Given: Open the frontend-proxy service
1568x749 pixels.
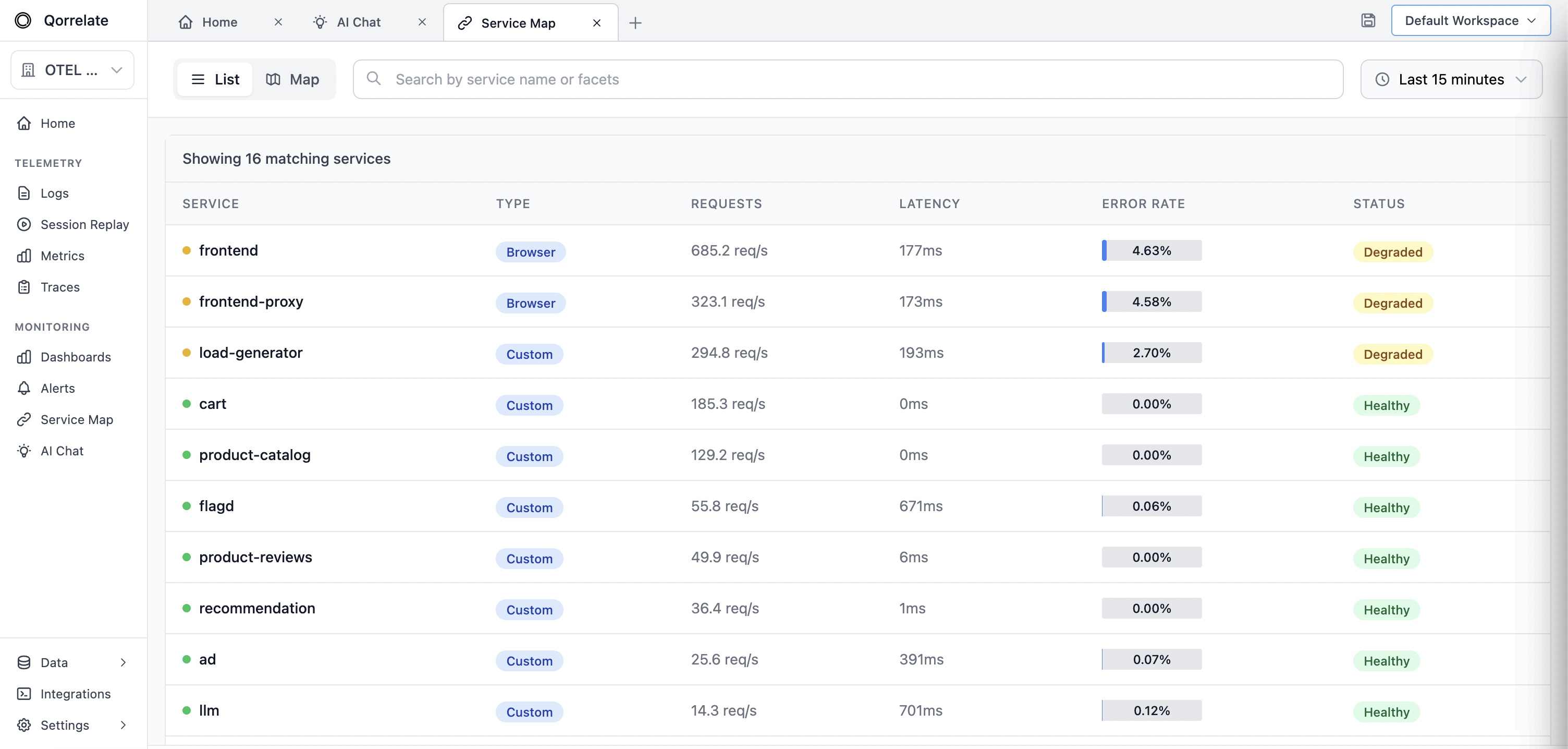Looking at the screenshot, I should tap(251, 301).
